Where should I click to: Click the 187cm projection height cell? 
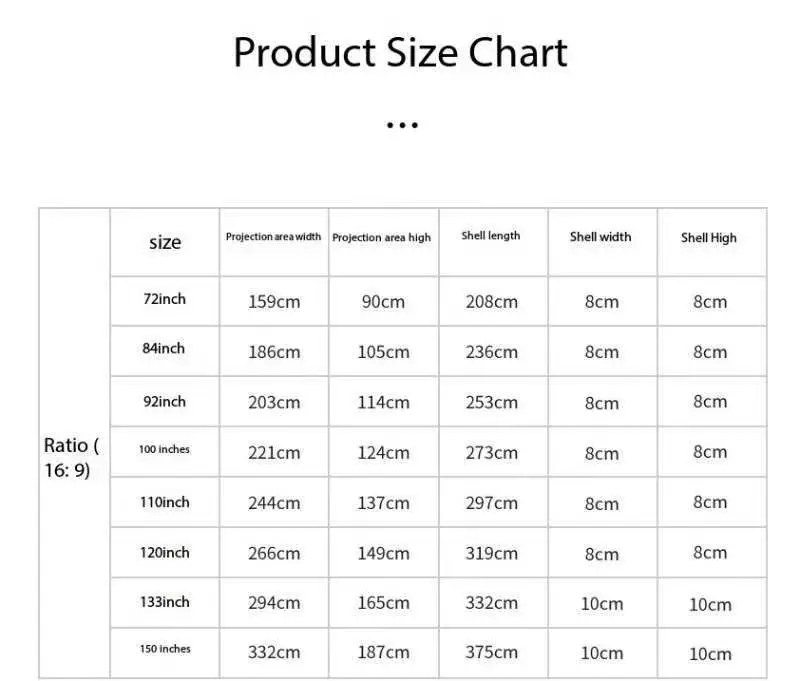click(383, 652)
